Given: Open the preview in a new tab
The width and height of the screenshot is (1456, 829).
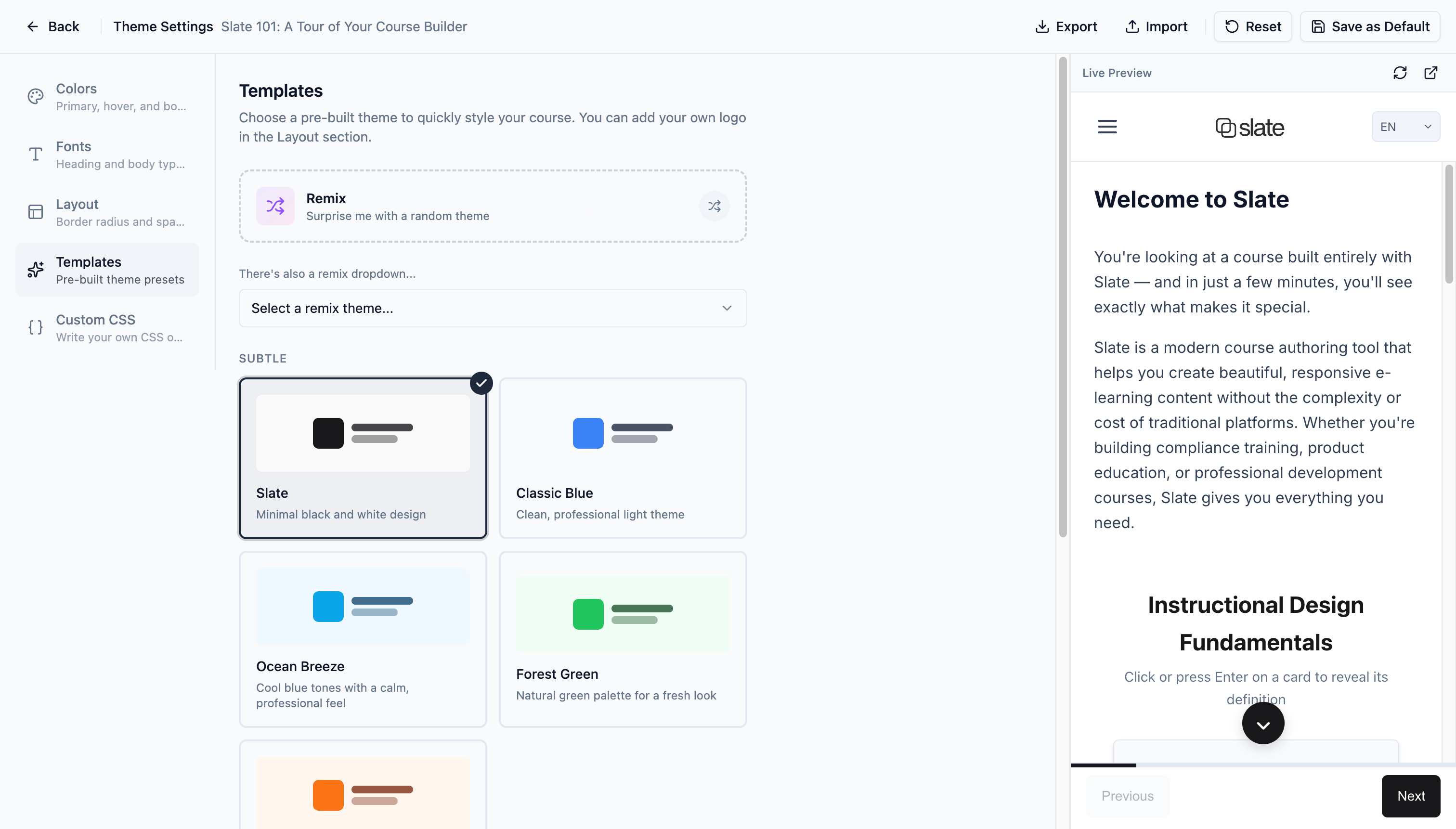Looking at the screenshot, I should pos(1431,73).
